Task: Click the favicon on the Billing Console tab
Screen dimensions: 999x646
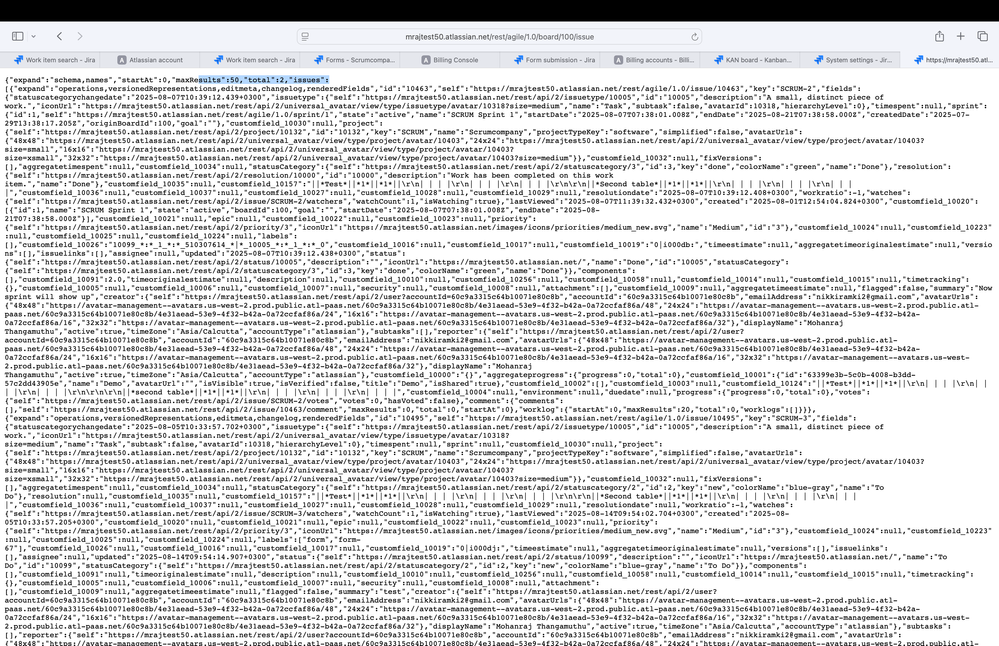Action: 424,59
